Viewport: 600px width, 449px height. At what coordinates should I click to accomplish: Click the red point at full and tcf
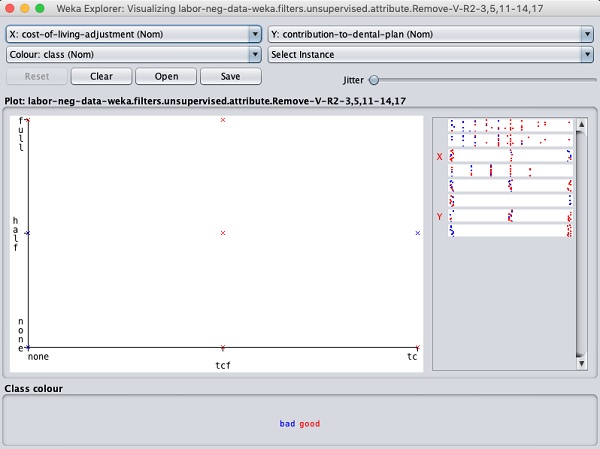click(x=223, y=120)
